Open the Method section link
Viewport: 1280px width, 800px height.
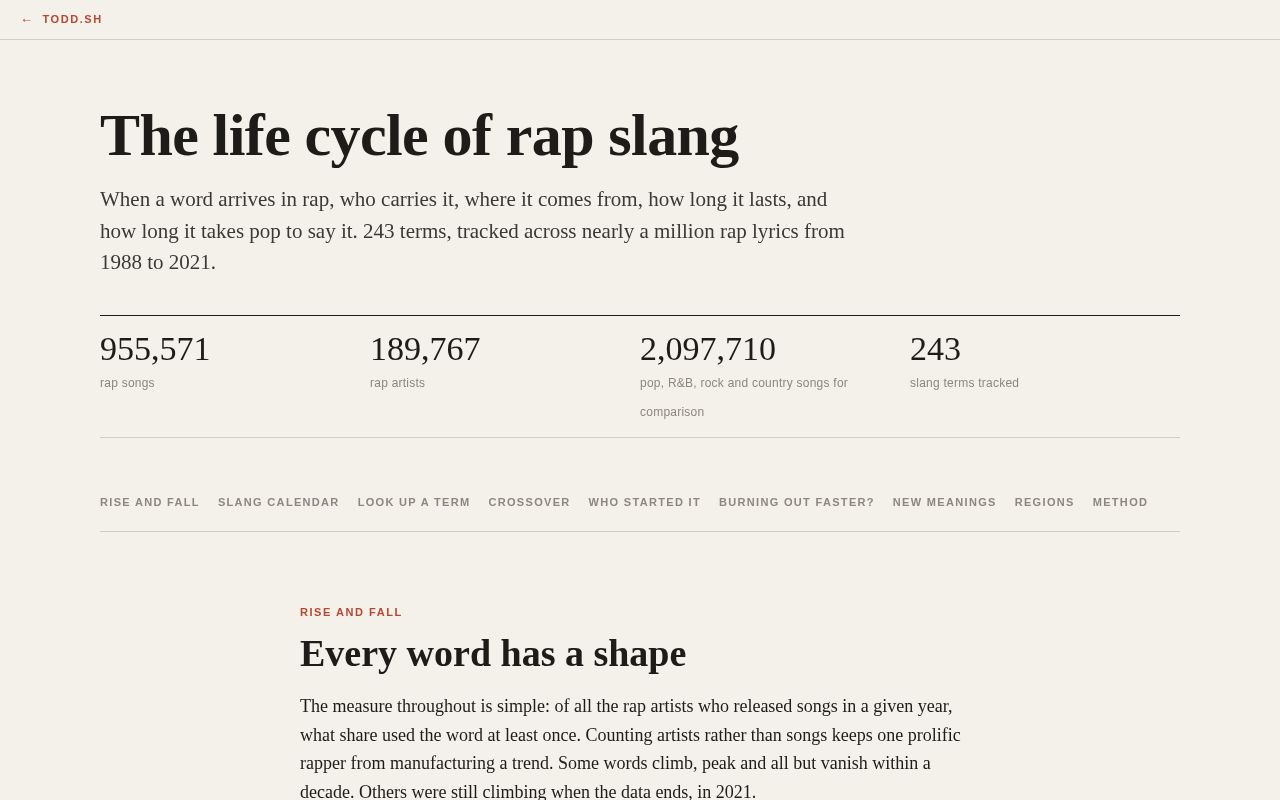pyautogui.click(x=1121, y=502)
